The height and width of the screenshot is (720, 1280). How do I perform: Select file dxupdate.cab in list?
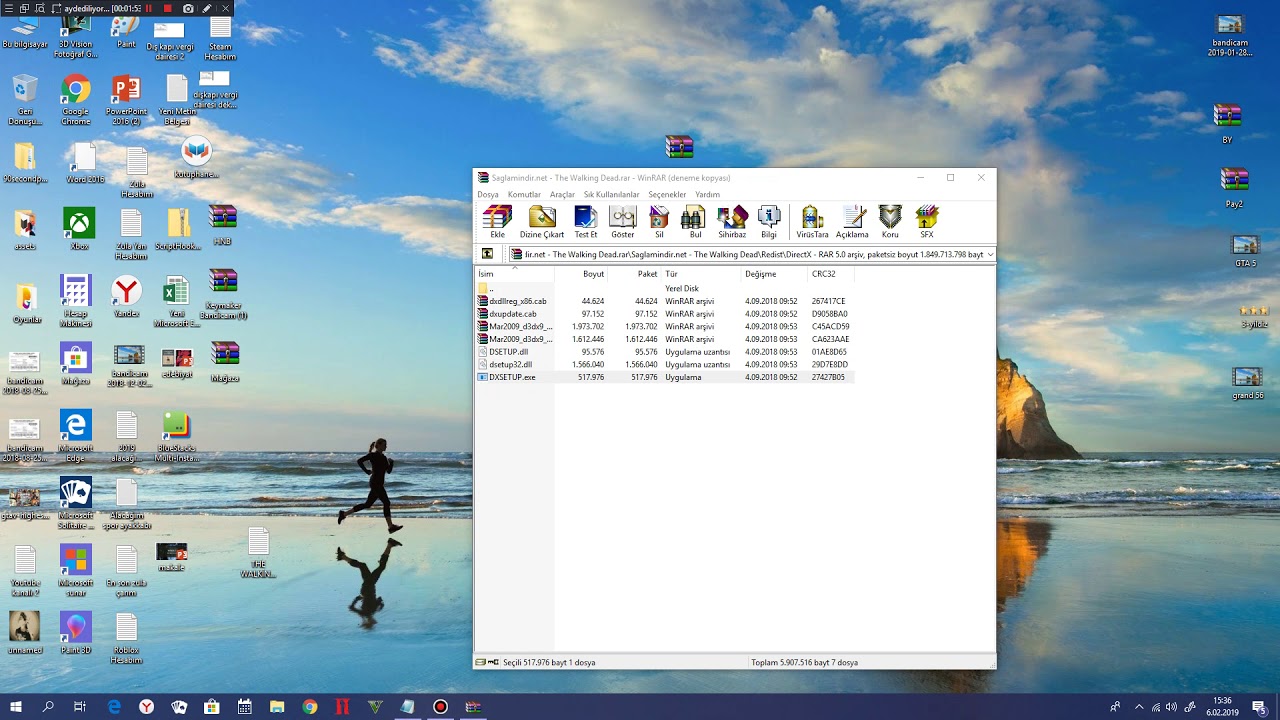[665, 314]
